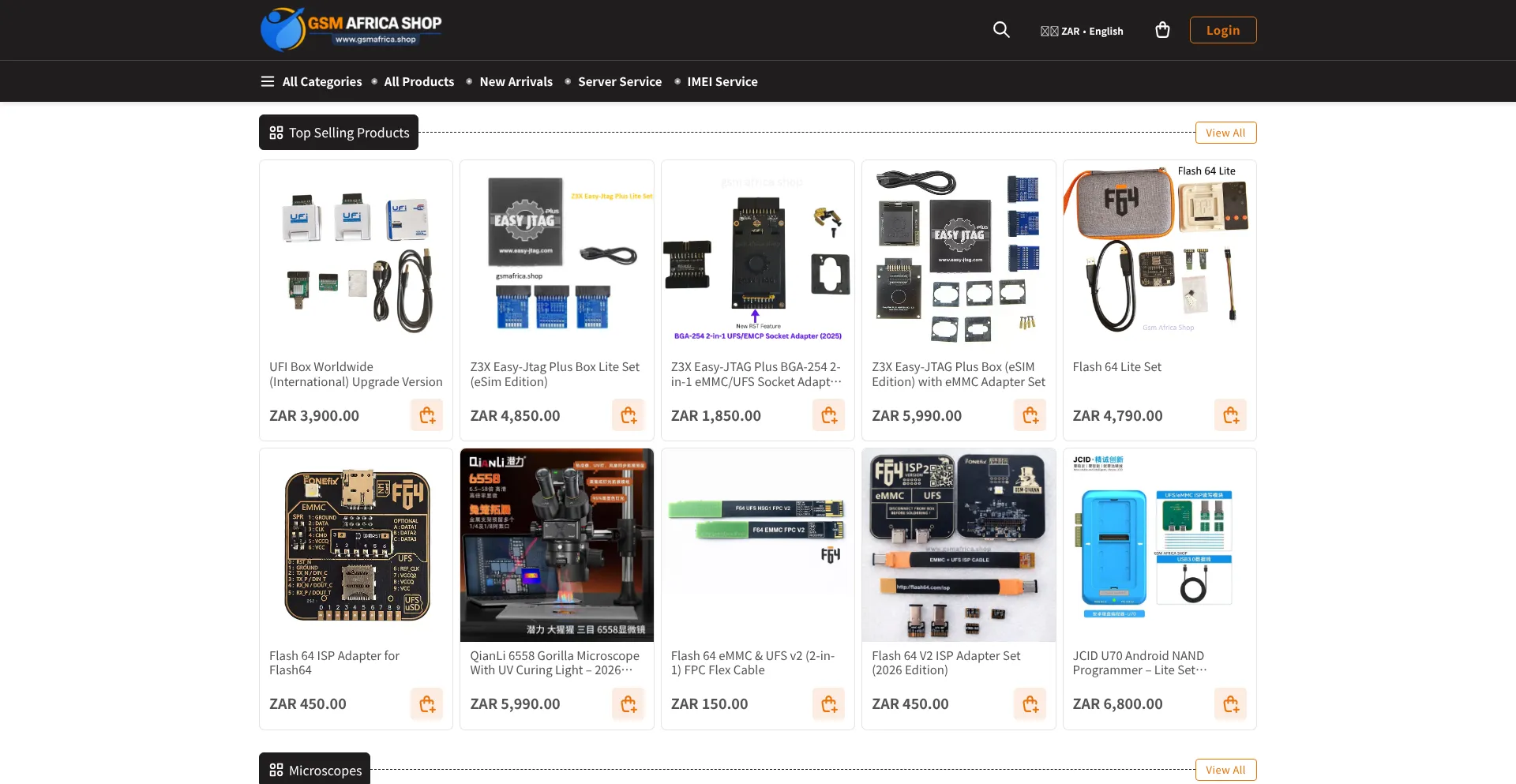The width and height of the screenshot is (1516, 784).
Task: Add Flash 64 Lite Set to cart
Action: tap(1231, 415)
